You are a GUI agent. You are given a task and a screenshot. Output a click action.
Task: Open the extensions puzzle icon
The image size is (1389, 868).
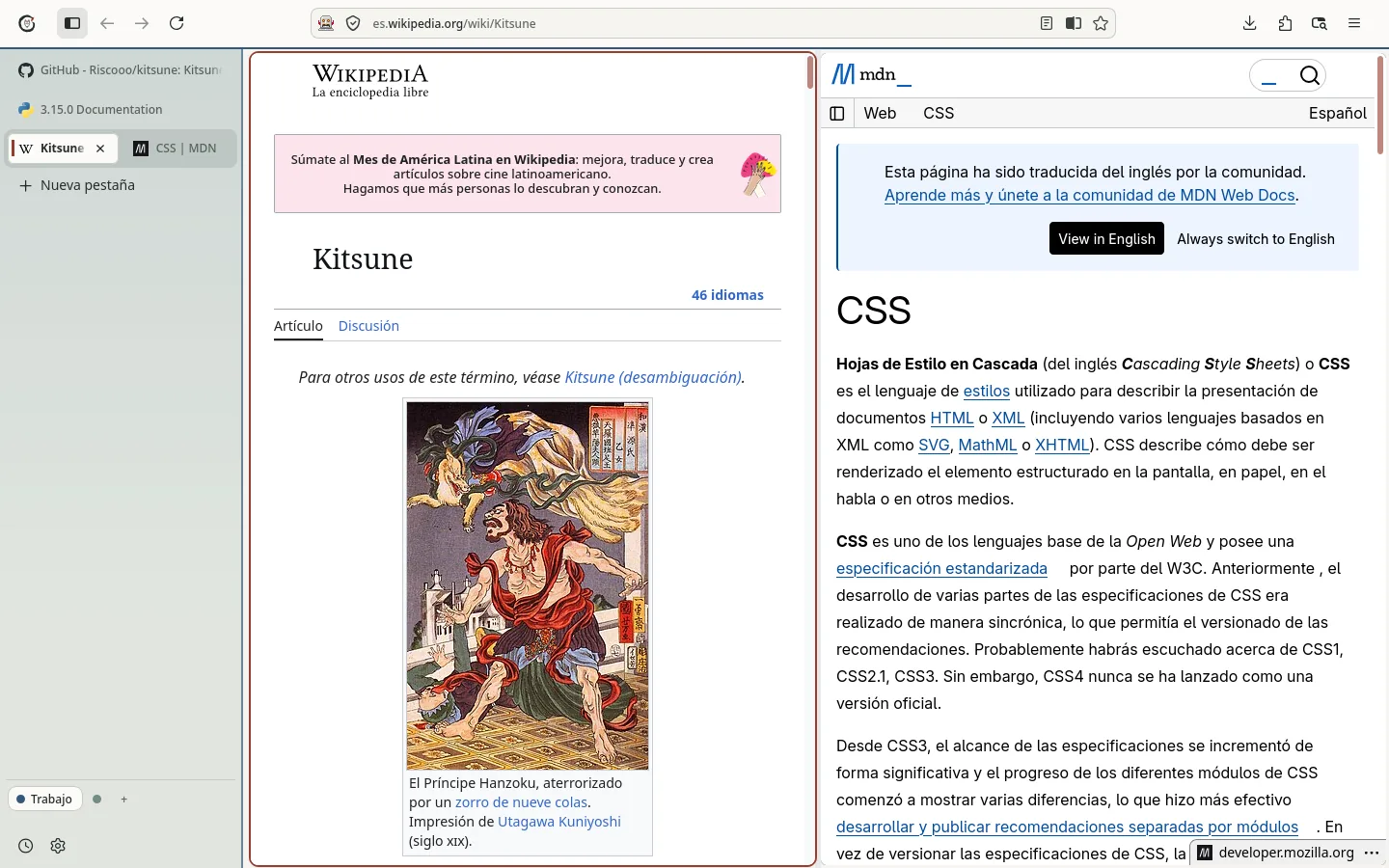(x=1285, y=23)
